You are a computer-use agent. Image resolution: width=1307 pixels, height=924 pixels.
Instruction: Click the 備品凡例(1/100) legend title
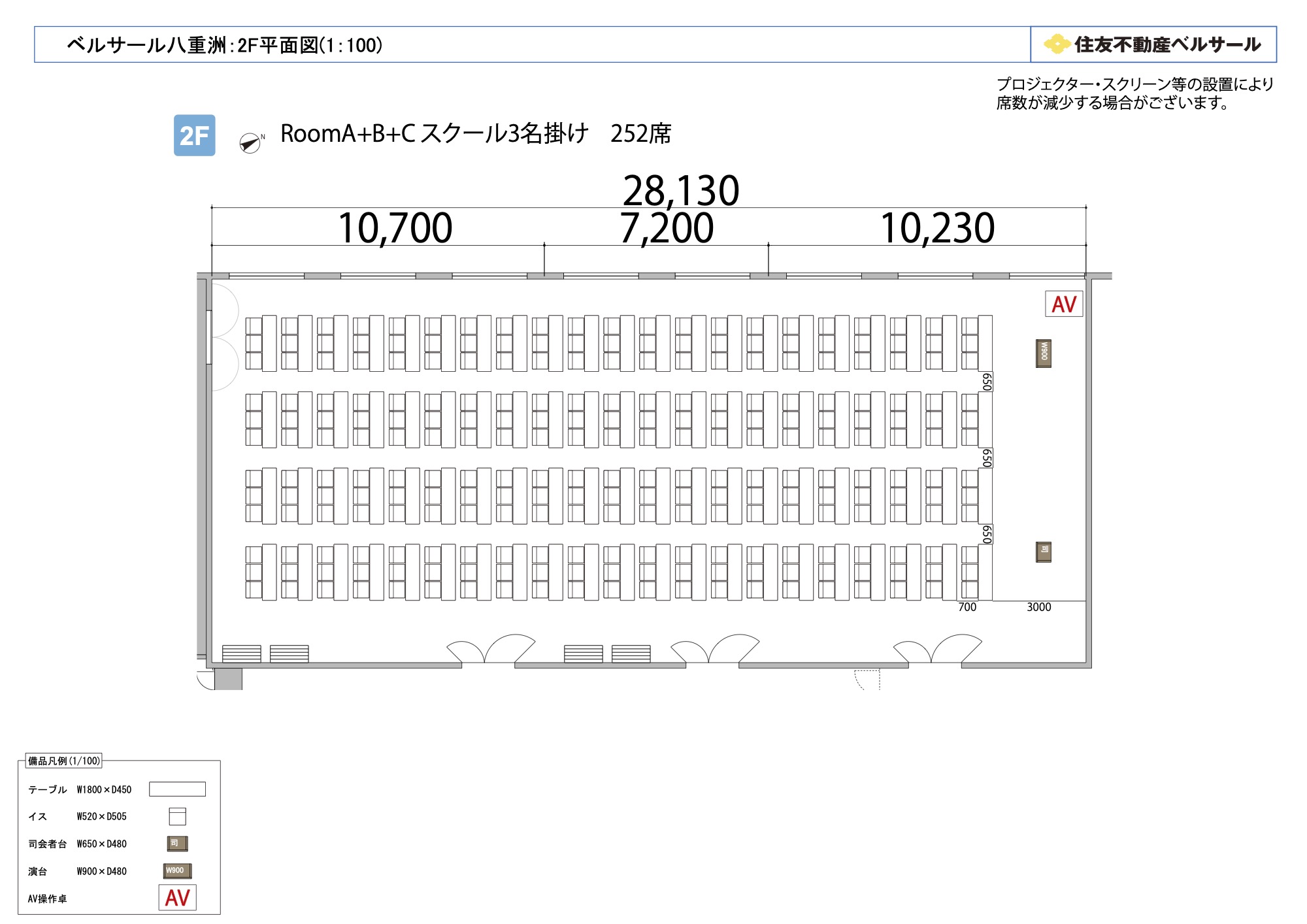pos(64,761)
